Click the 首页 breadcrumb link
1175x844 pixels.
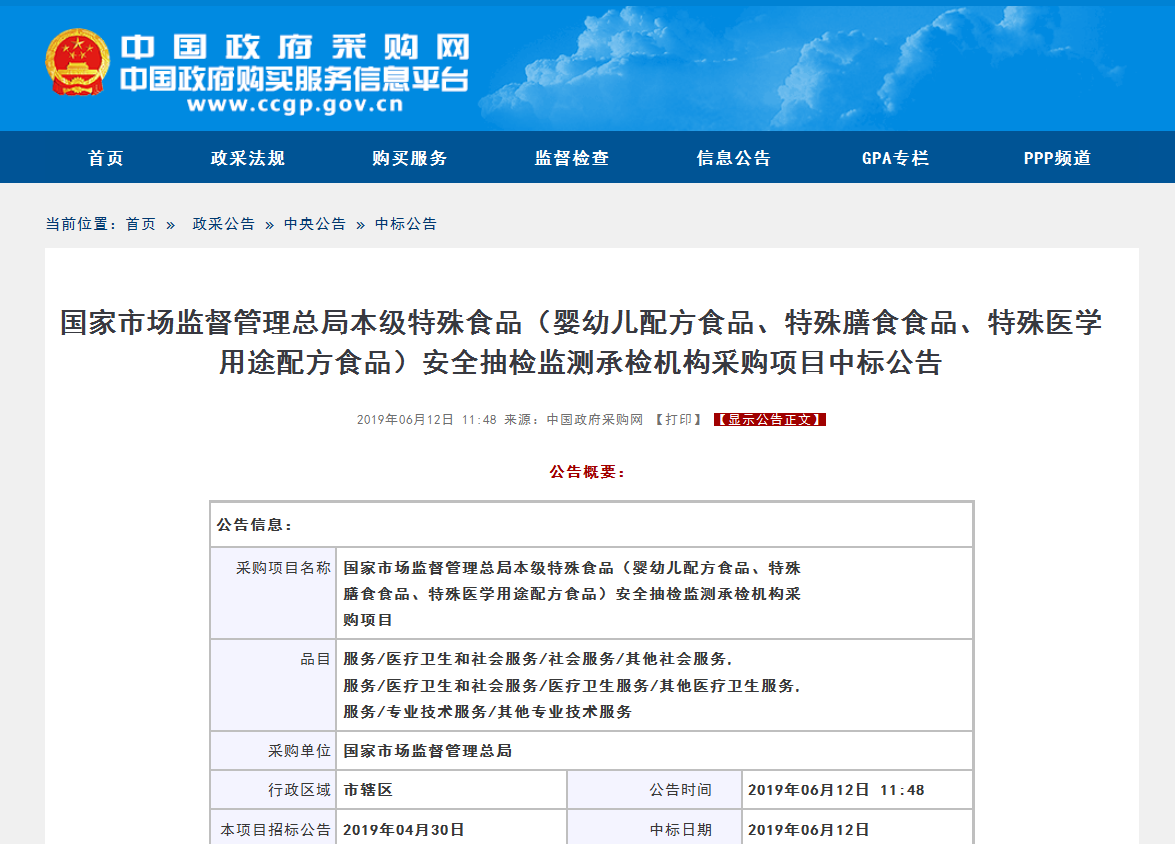tap(140, 224)
